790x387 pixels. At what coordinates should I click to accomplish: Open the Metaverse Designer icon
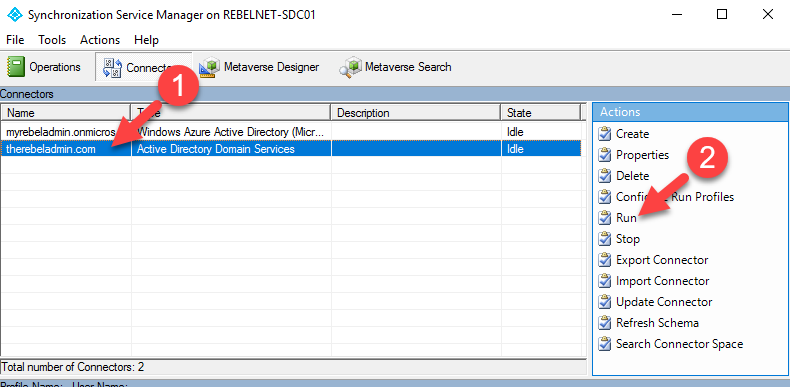tap(209, 68)
